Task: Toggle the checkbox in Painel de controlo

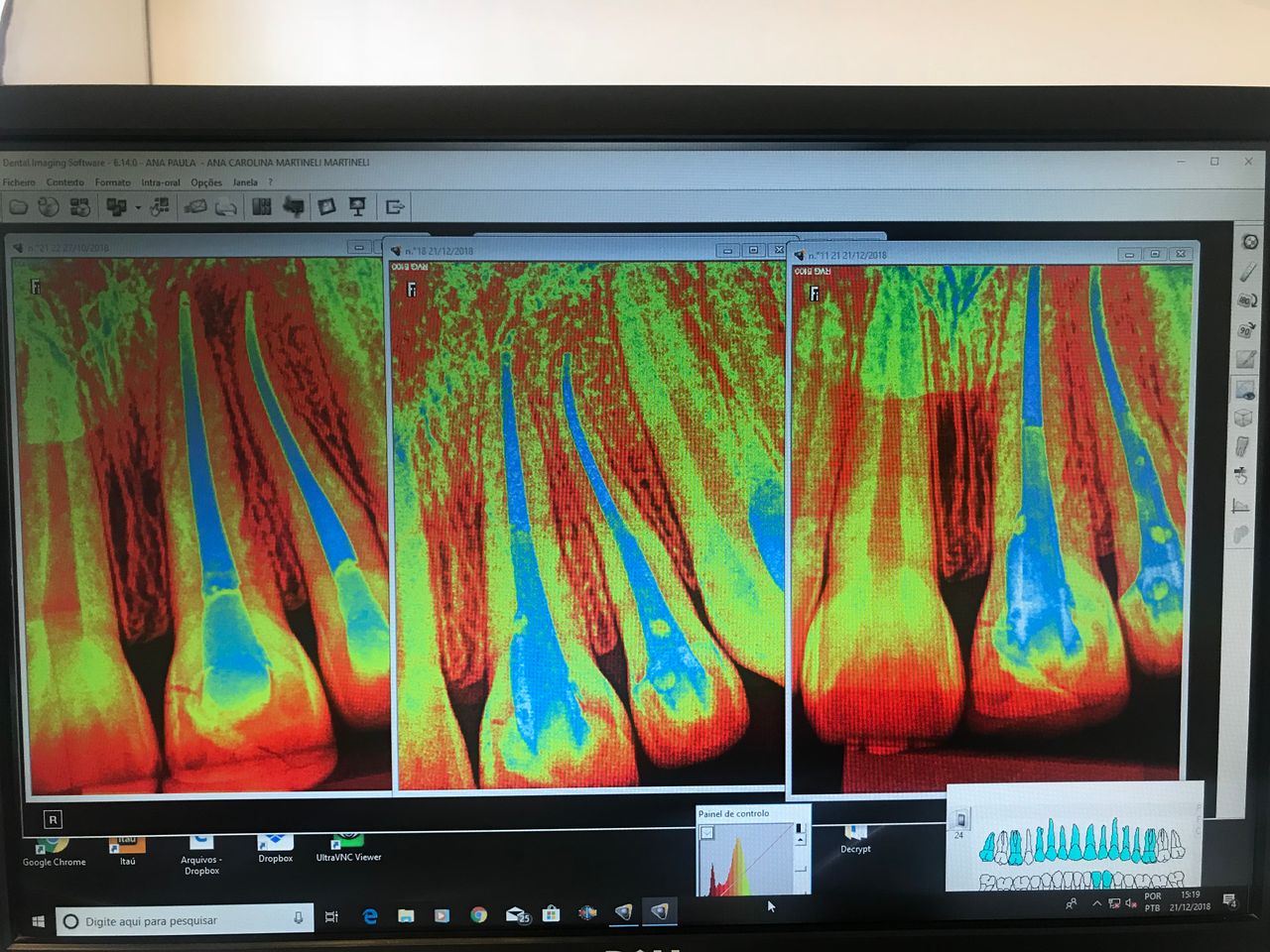Action: pyautogui.click(x=706, y=833)
